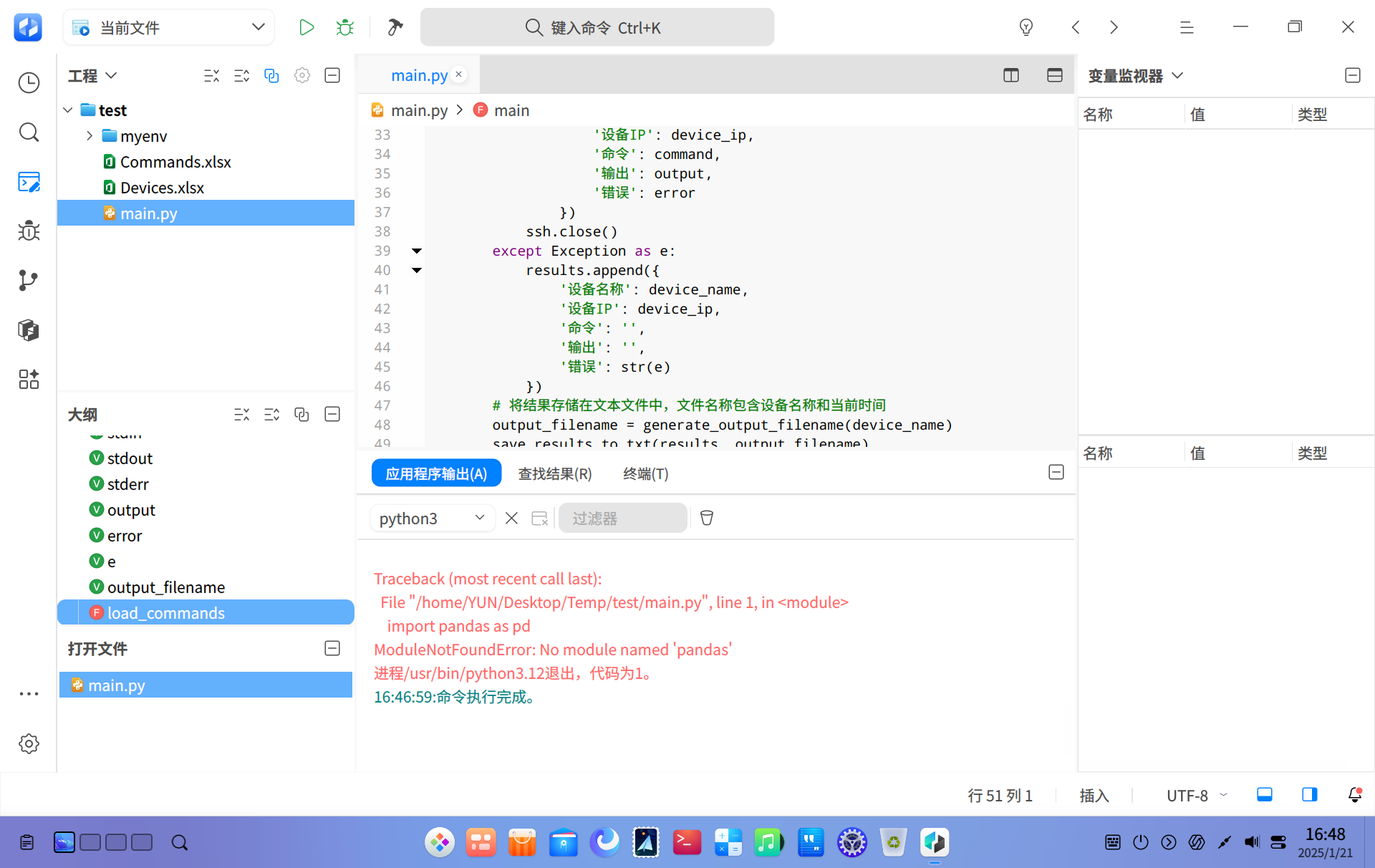1375x868 pixels.
Task: Toggle the bottom panel visibility in status bar
Action: (1265, 794)
